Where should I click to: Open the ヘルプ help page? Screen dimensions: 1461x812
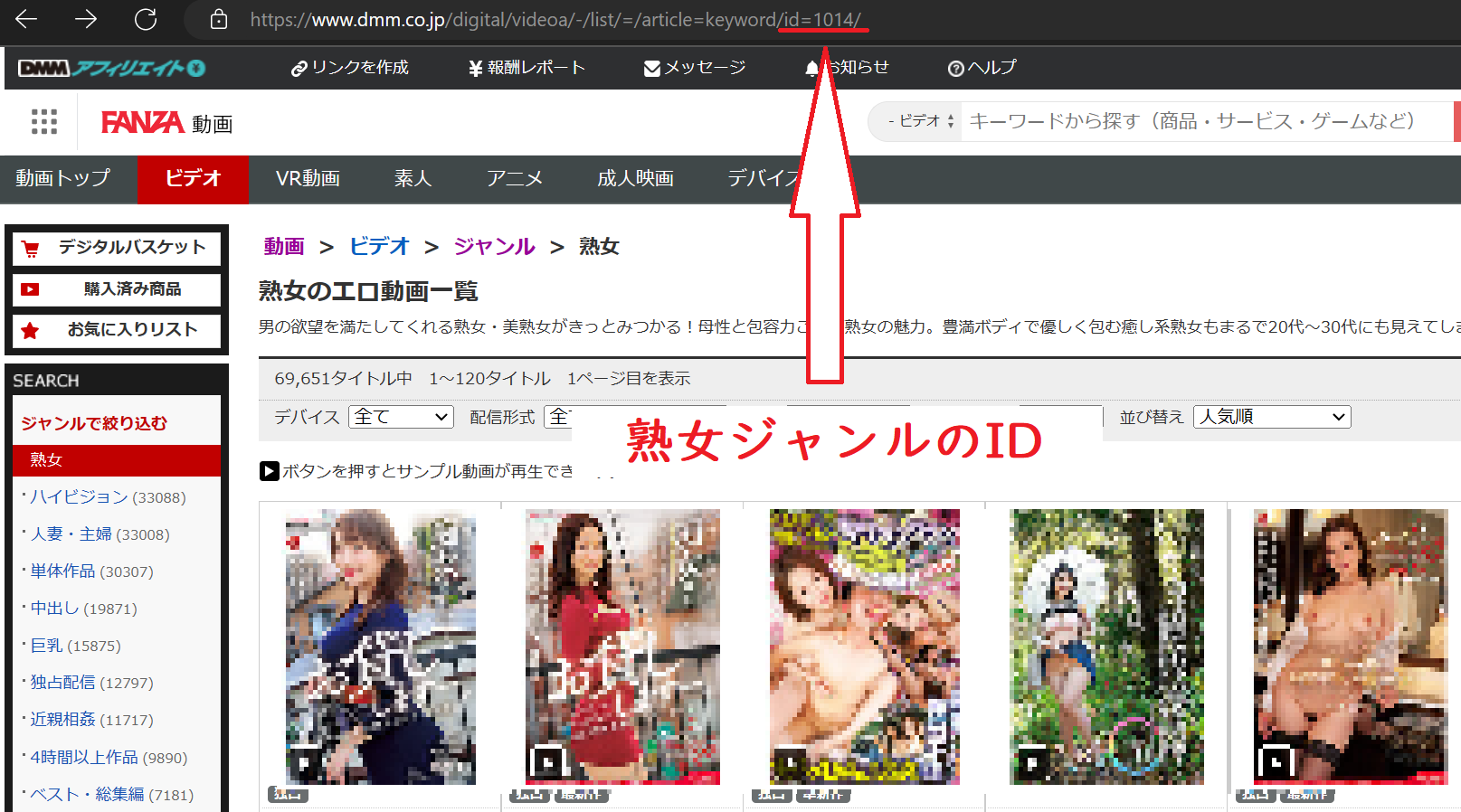tap(982, 68)
